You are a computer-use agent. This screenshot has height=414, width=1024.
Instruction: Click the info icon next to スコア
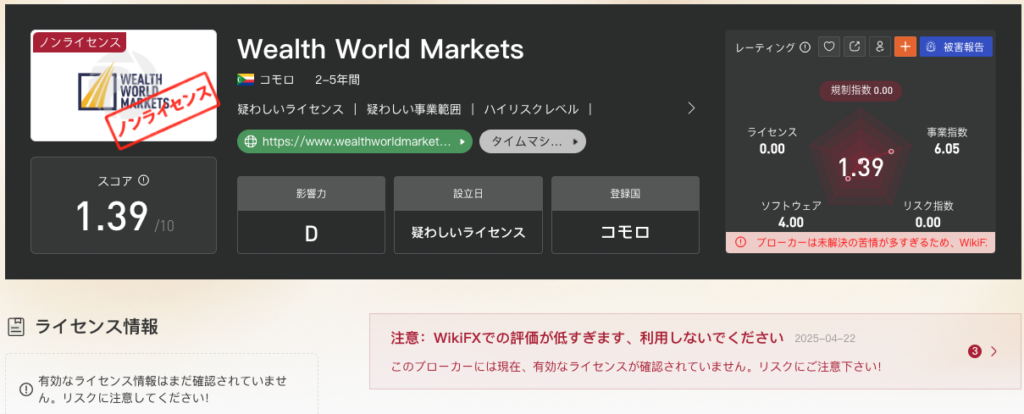(x=144, y=180)
